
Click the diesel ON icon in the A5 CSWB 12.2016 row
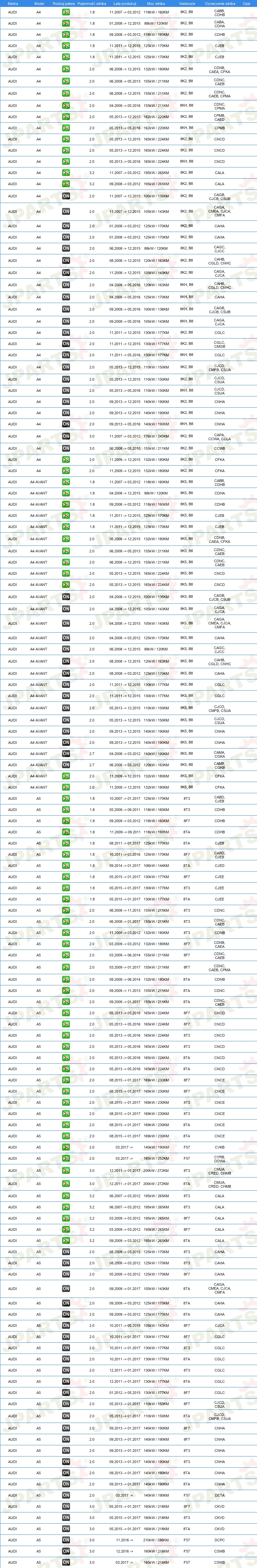click(x=66, y=1551)
